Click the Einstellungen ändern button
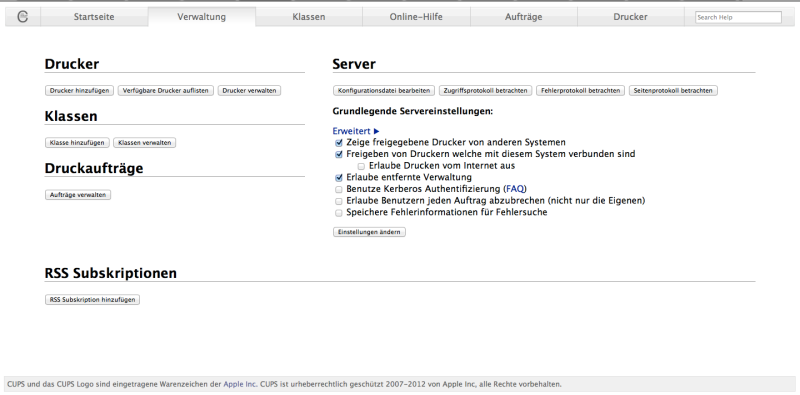 pos(369,232)
